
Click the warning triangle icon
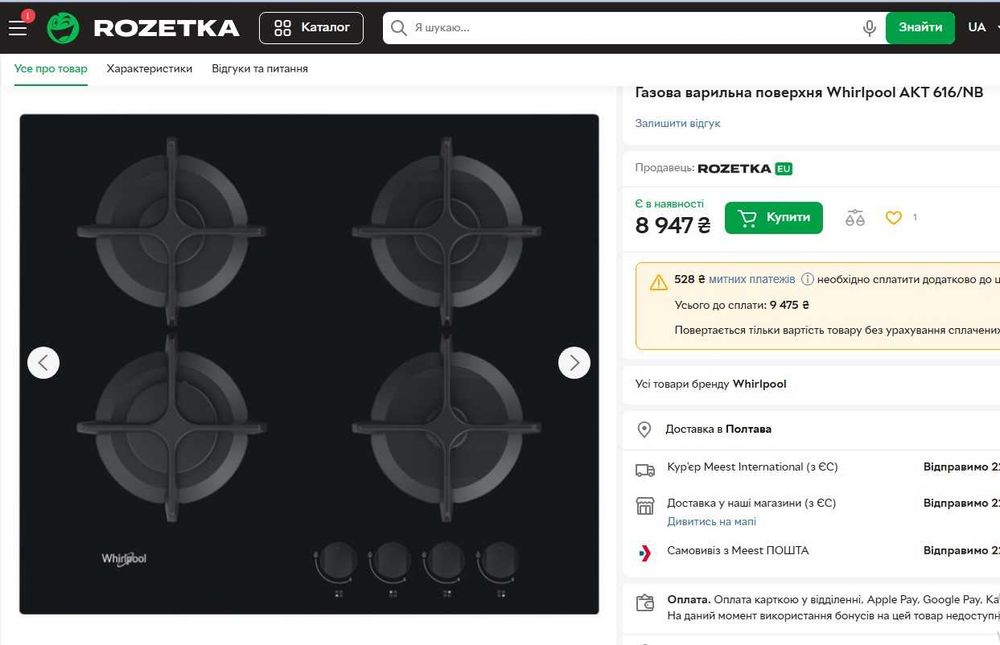(658, 282)
